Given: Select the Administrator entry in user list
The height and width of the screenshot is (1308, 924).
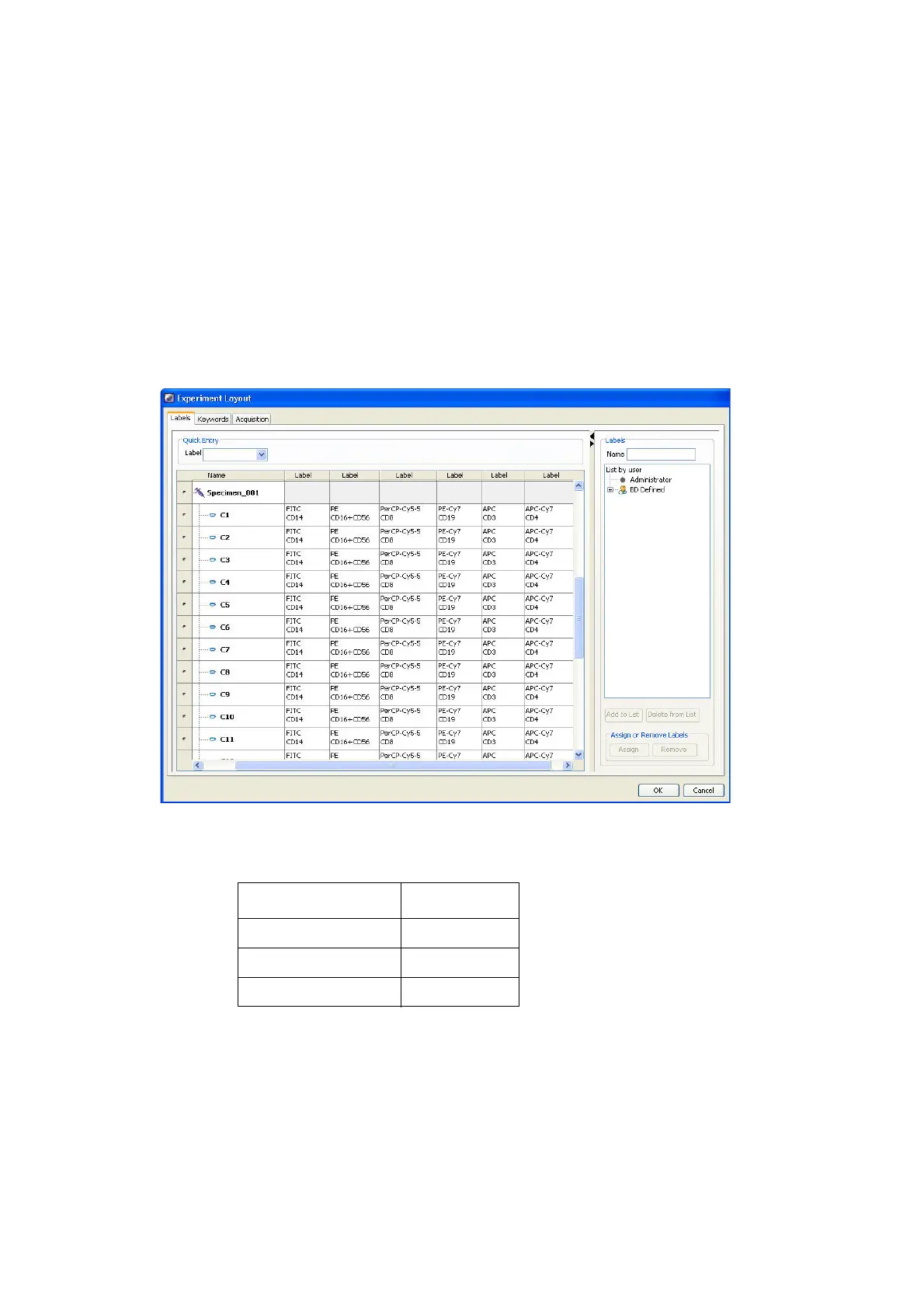Looking at the screenshot, I should coord(651,480).
